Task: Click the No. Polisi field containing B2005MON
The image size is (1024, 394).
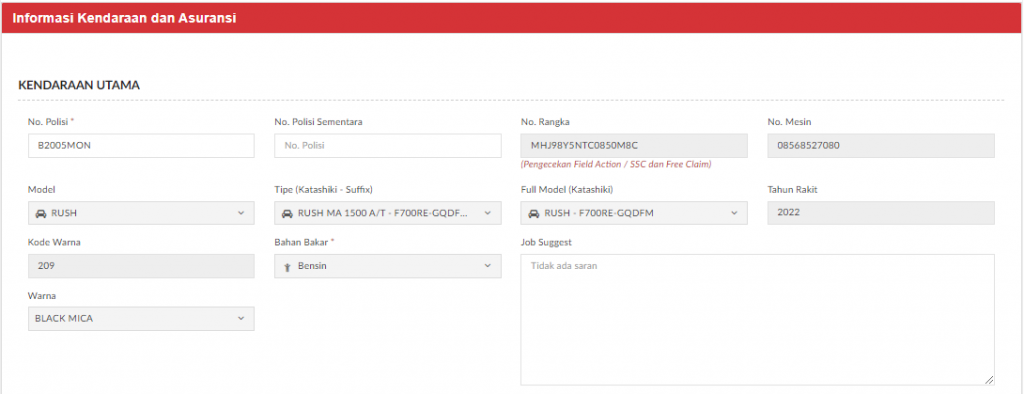Action: (141, 146)
